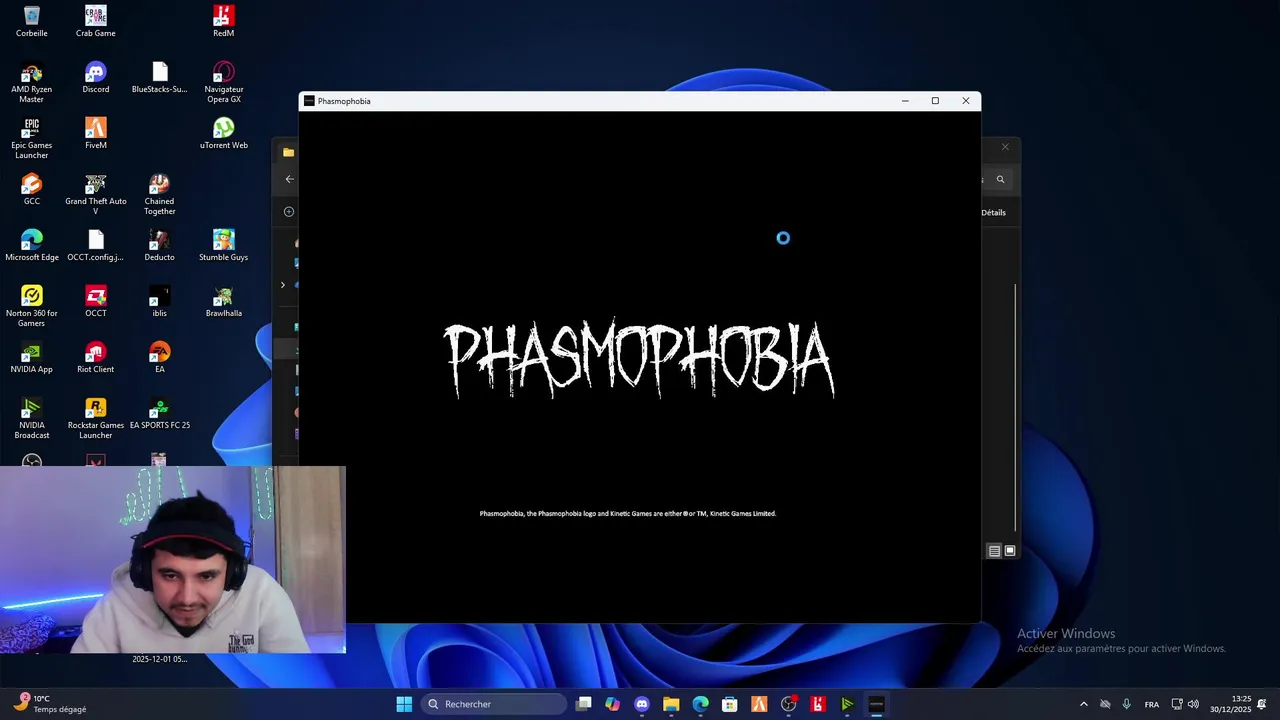Viewport: 1280px width, 720px height.
Task: Open the cloud sync status tray icon
Action: 1105,704
